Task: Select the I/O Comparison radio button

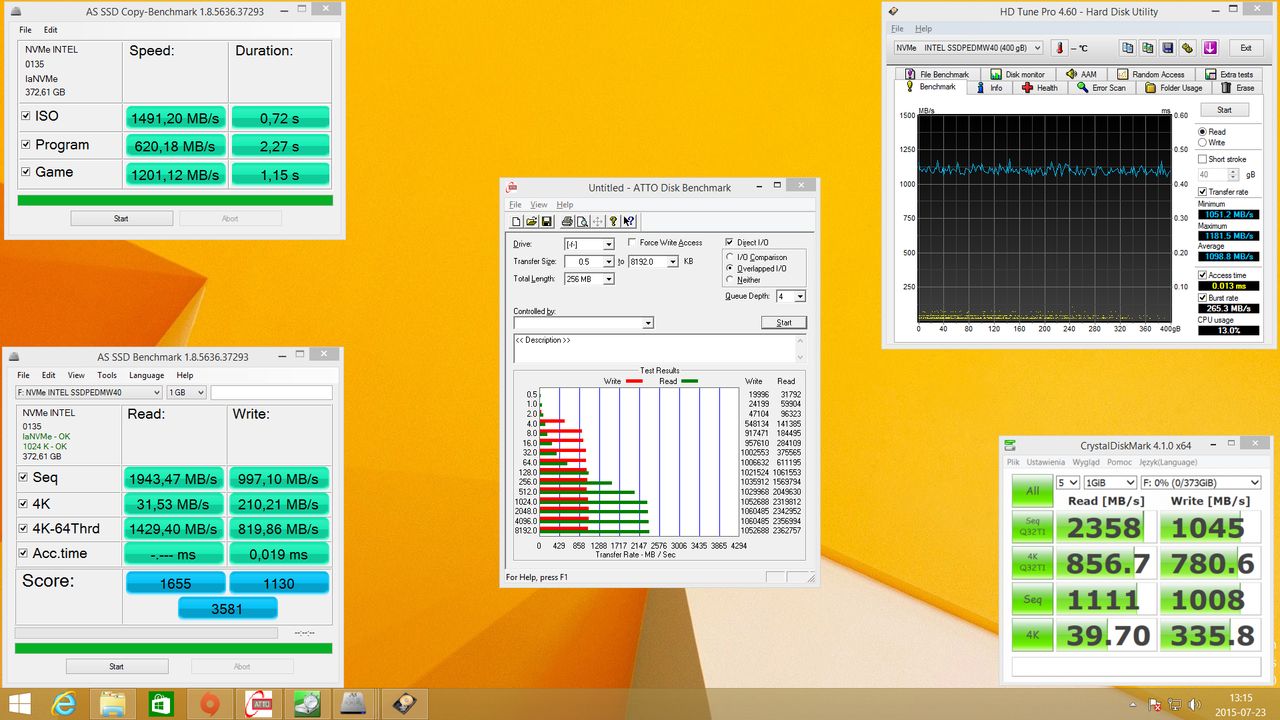Action: point(730,257)
